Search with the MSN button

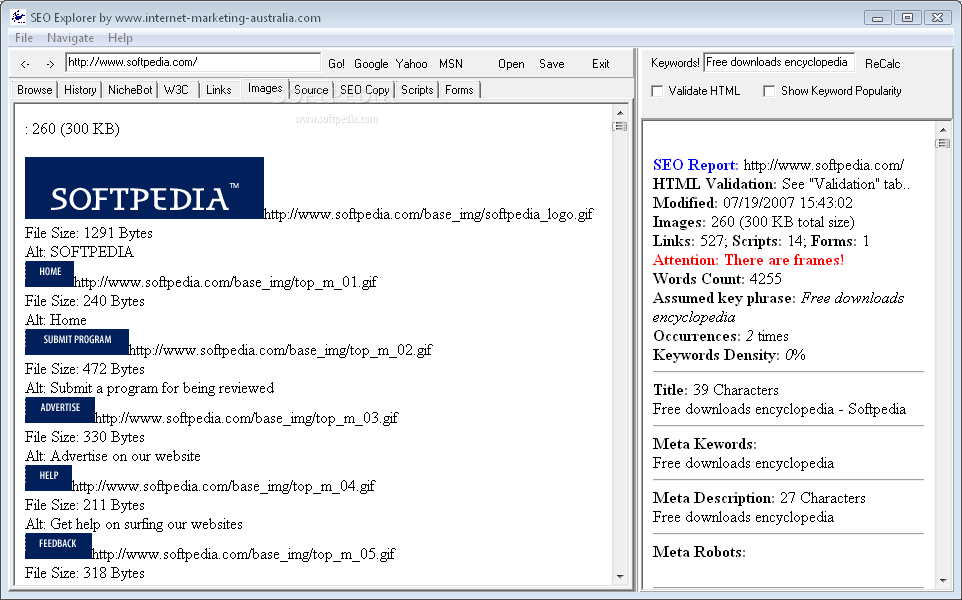(451, 64)
